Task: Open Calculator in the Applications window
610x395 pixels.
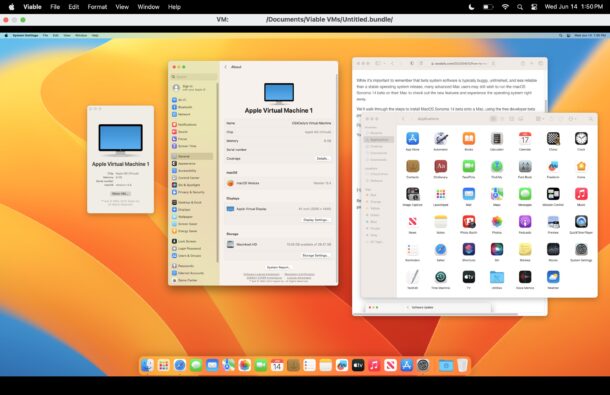Action: tap(497, 139)
